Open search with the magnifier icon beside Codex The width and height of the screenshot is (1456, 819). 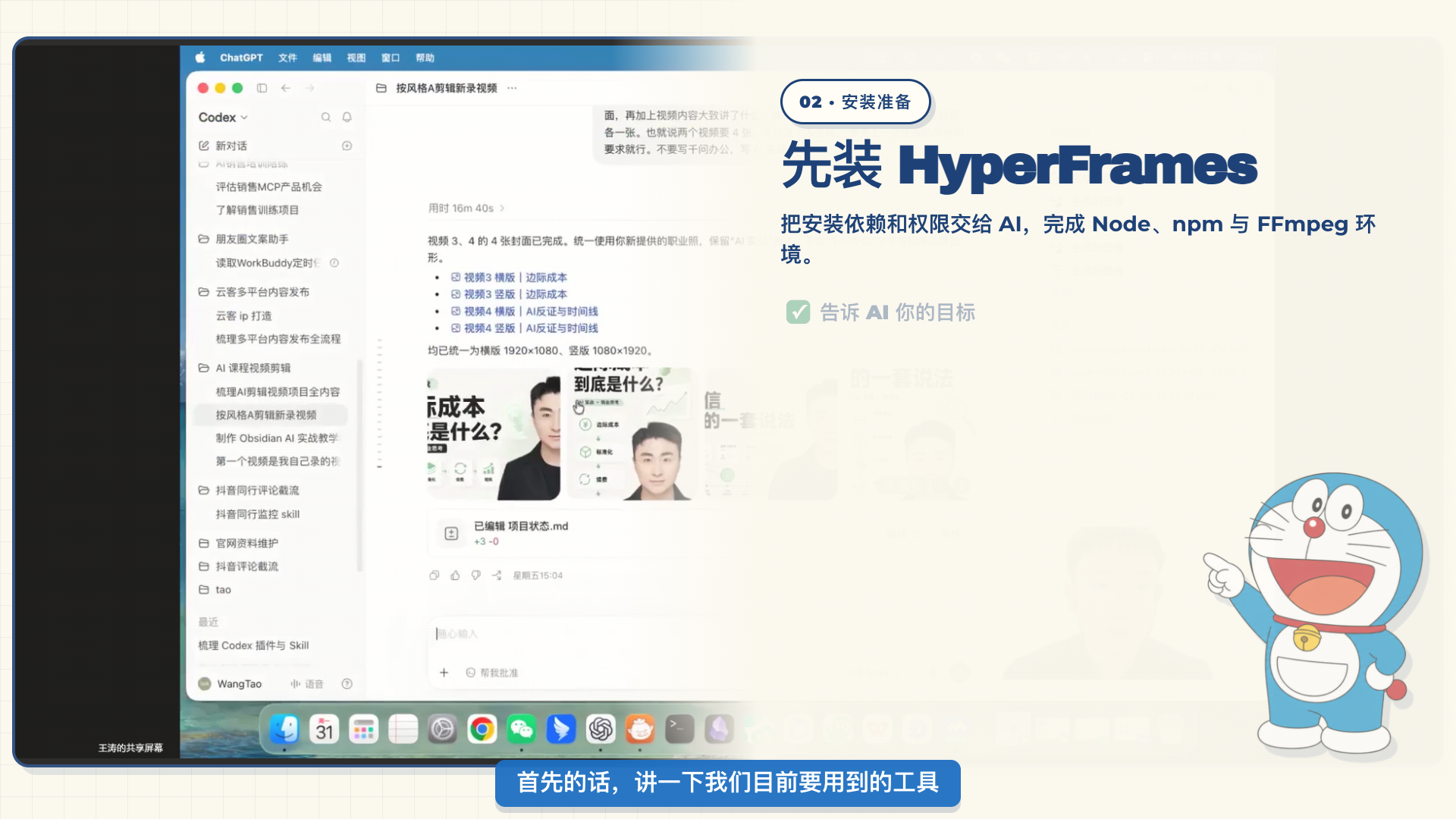(326, 117)
